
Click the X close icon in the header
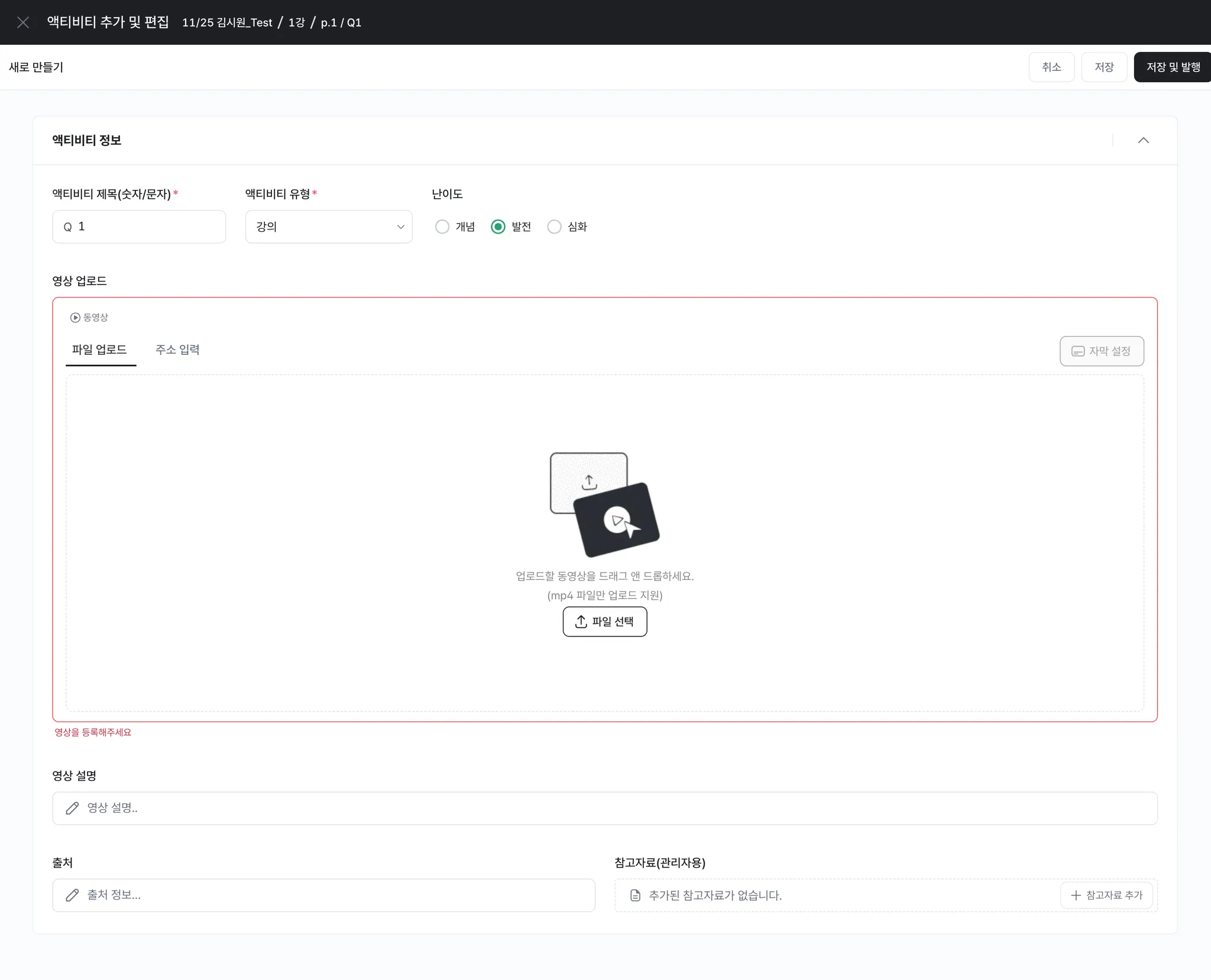pyautogui.click(x=23, y=22)
